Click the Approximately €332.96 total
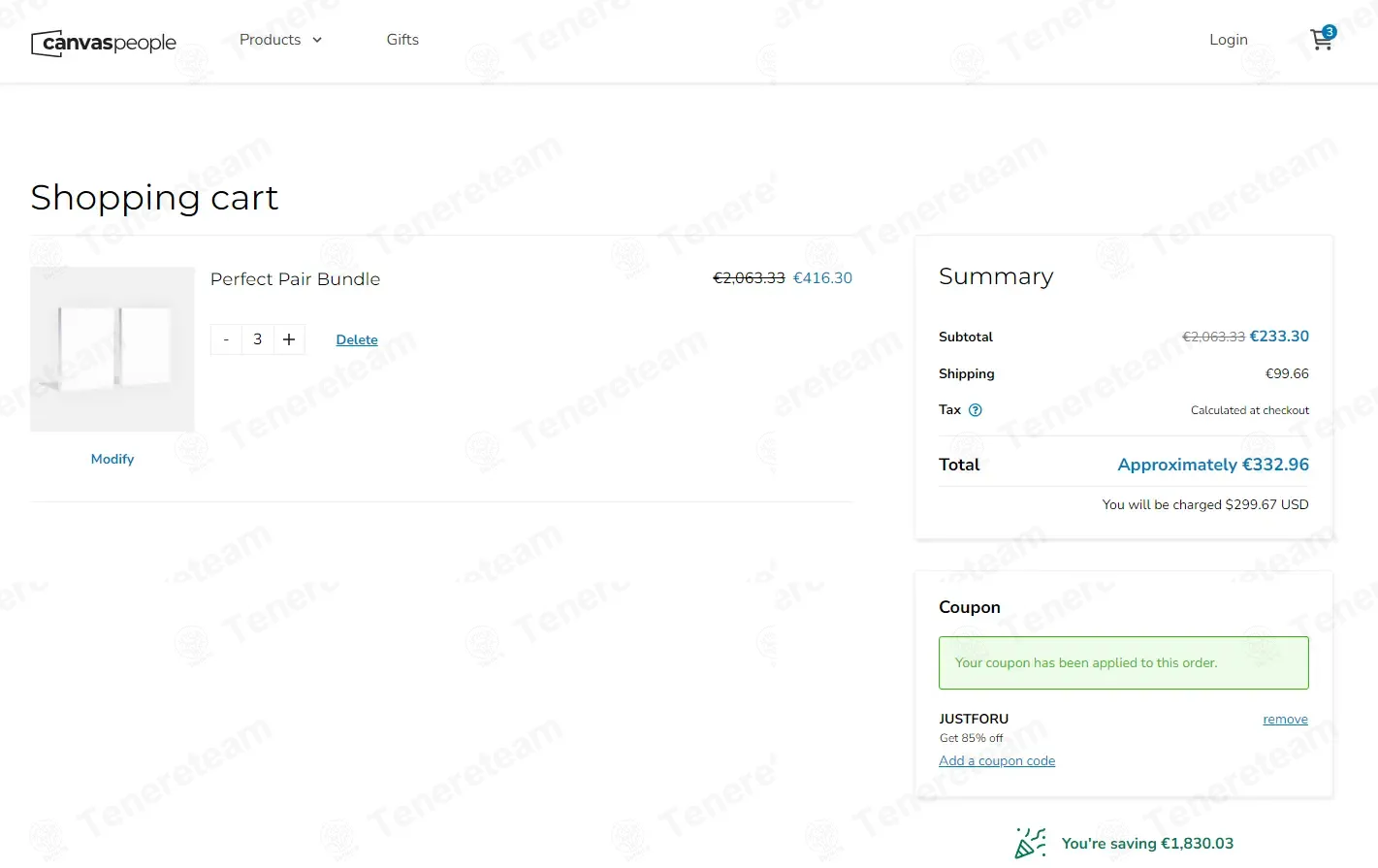Image resolution: width=1378 pixels, height=868 pixels. tap(1213, 465)
